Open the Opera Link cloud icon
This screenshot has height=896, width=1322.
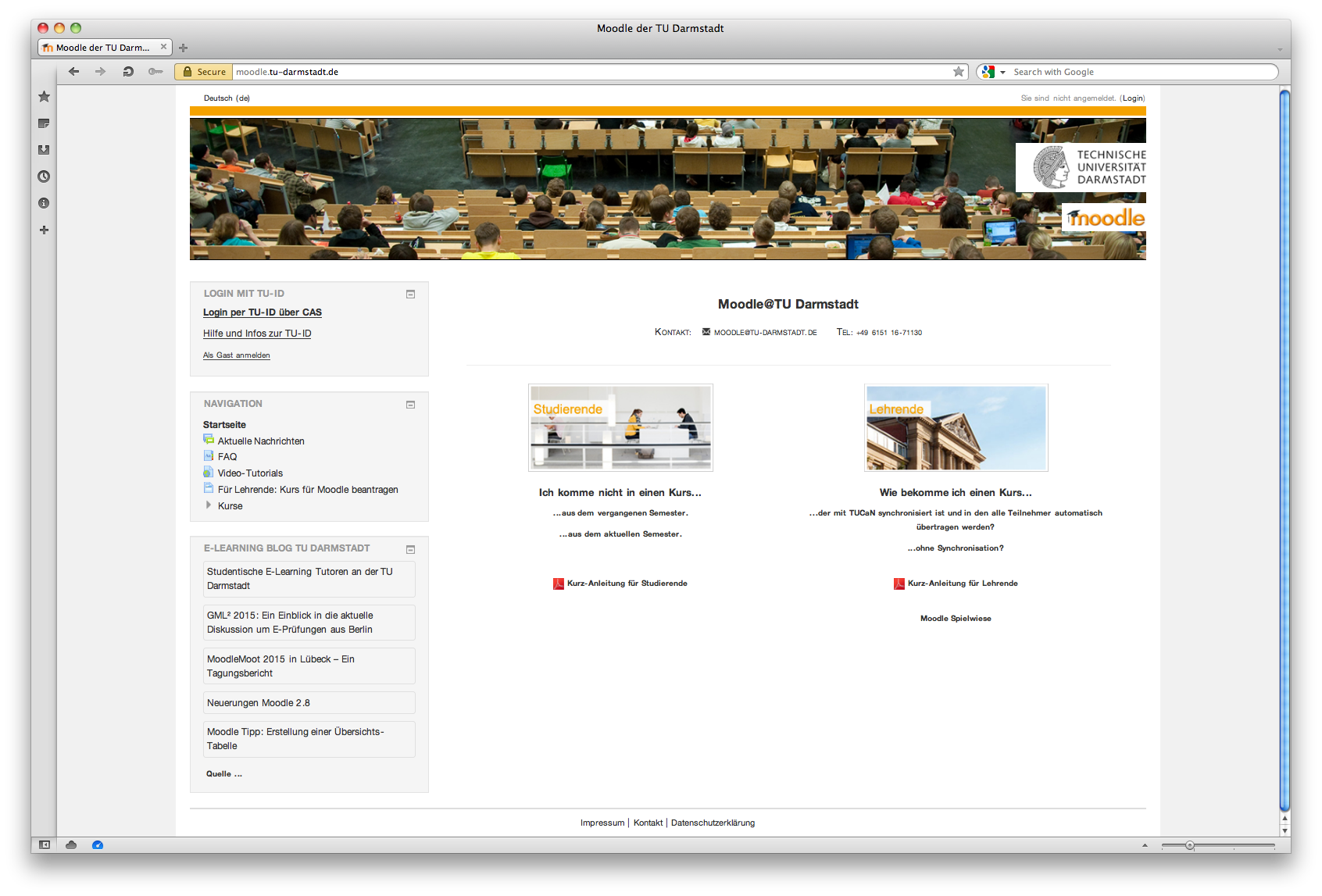[x=71, y=844]
